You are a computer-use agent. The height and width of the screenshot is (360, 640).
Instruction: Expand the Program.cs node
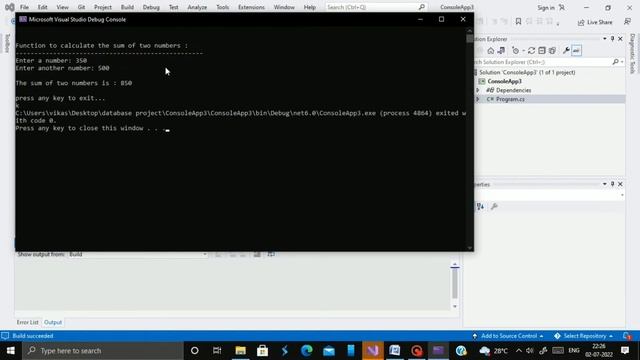pos(478,99)
